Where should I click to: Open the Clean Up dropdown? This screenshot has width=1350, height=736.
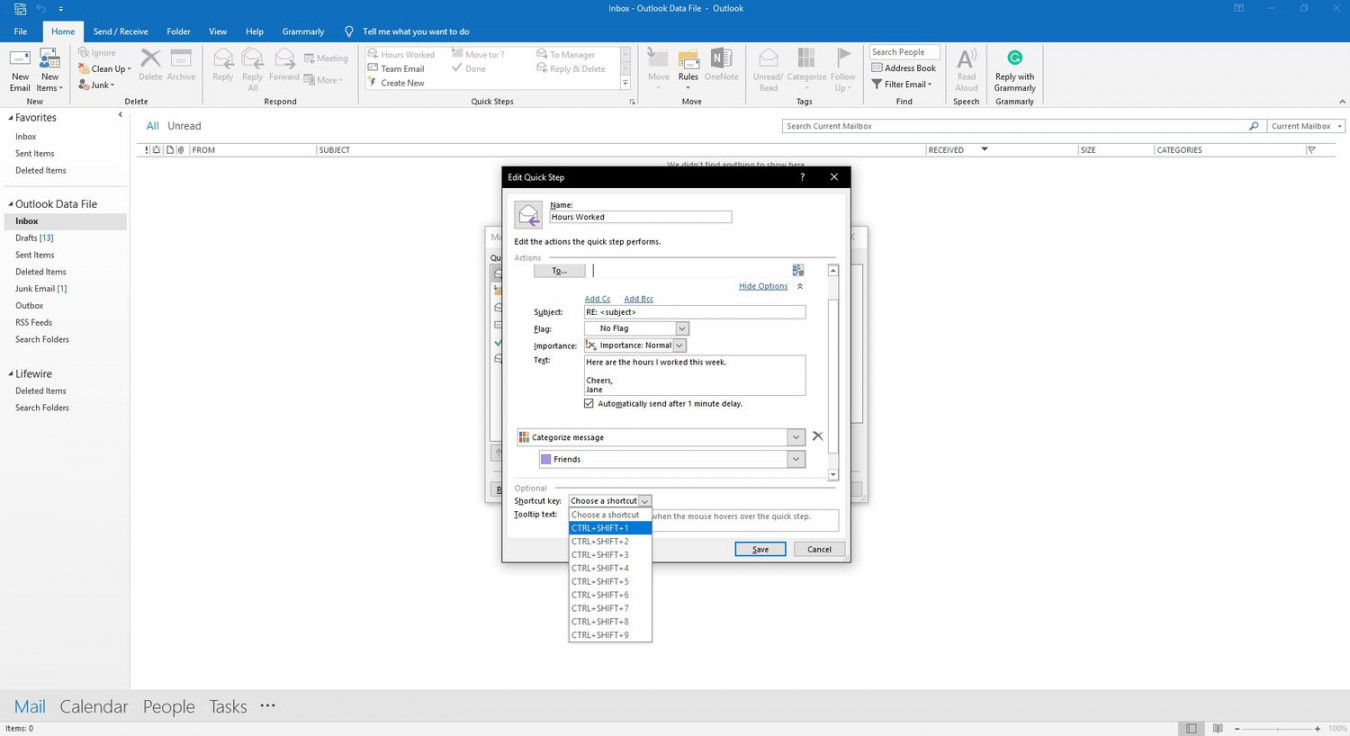(x=104, y=69)
